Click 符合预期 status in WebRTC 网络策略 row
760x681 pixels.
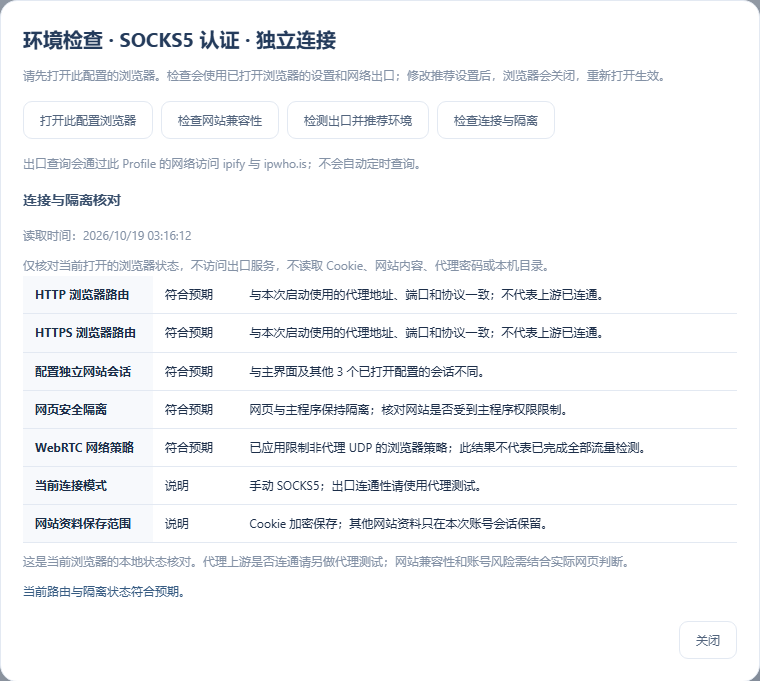point(189,447)
